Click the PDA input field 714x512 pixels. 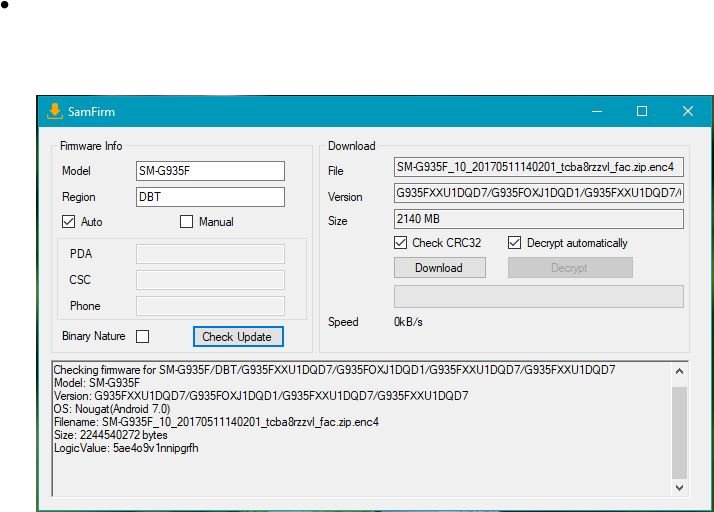click(x=210, y=254)
